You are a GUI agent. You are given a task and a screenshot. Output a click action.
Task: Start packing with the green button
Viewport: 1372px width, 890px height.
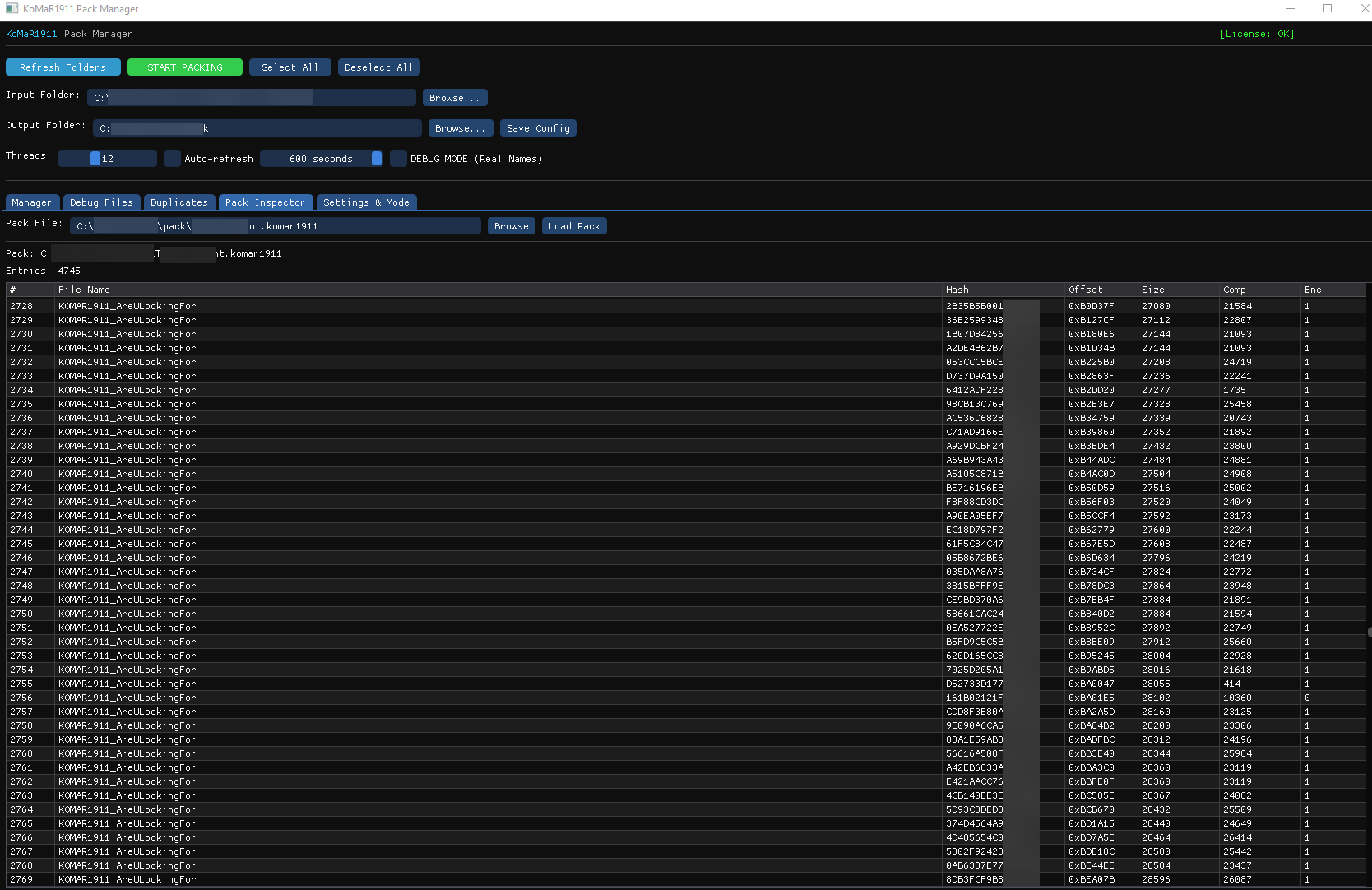pos(185,67)
